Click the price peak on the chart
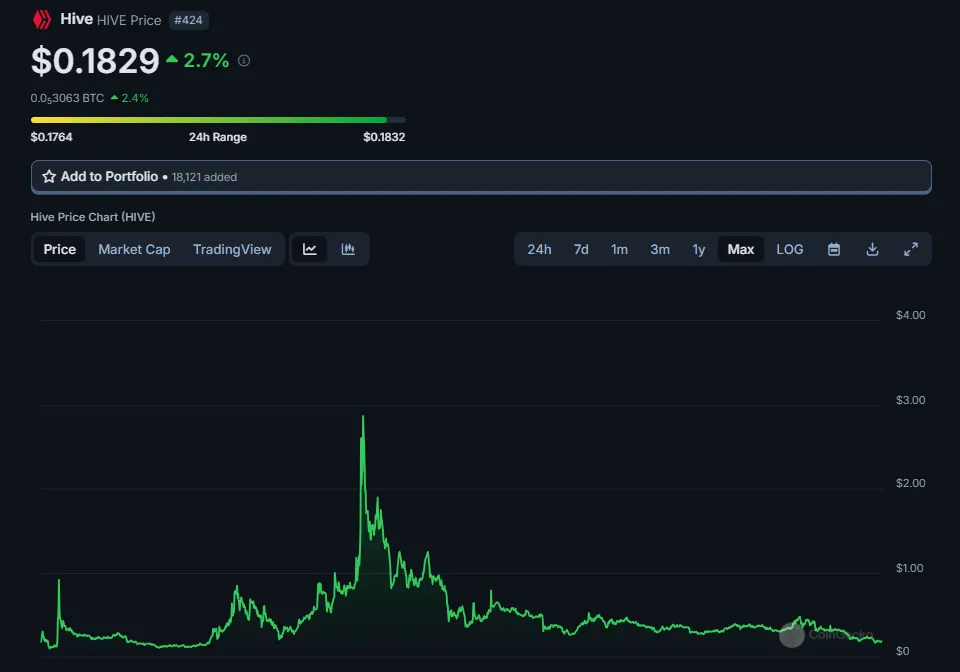 (363, 417)
